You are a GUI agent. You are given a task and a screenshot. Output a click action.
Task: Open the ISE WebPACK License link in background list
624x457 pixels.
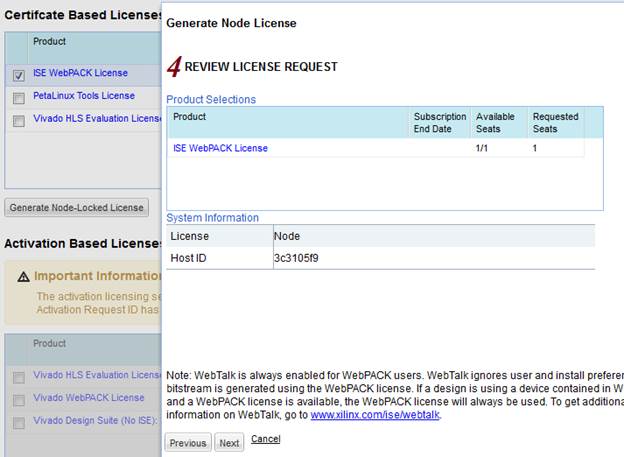[80, 73]
